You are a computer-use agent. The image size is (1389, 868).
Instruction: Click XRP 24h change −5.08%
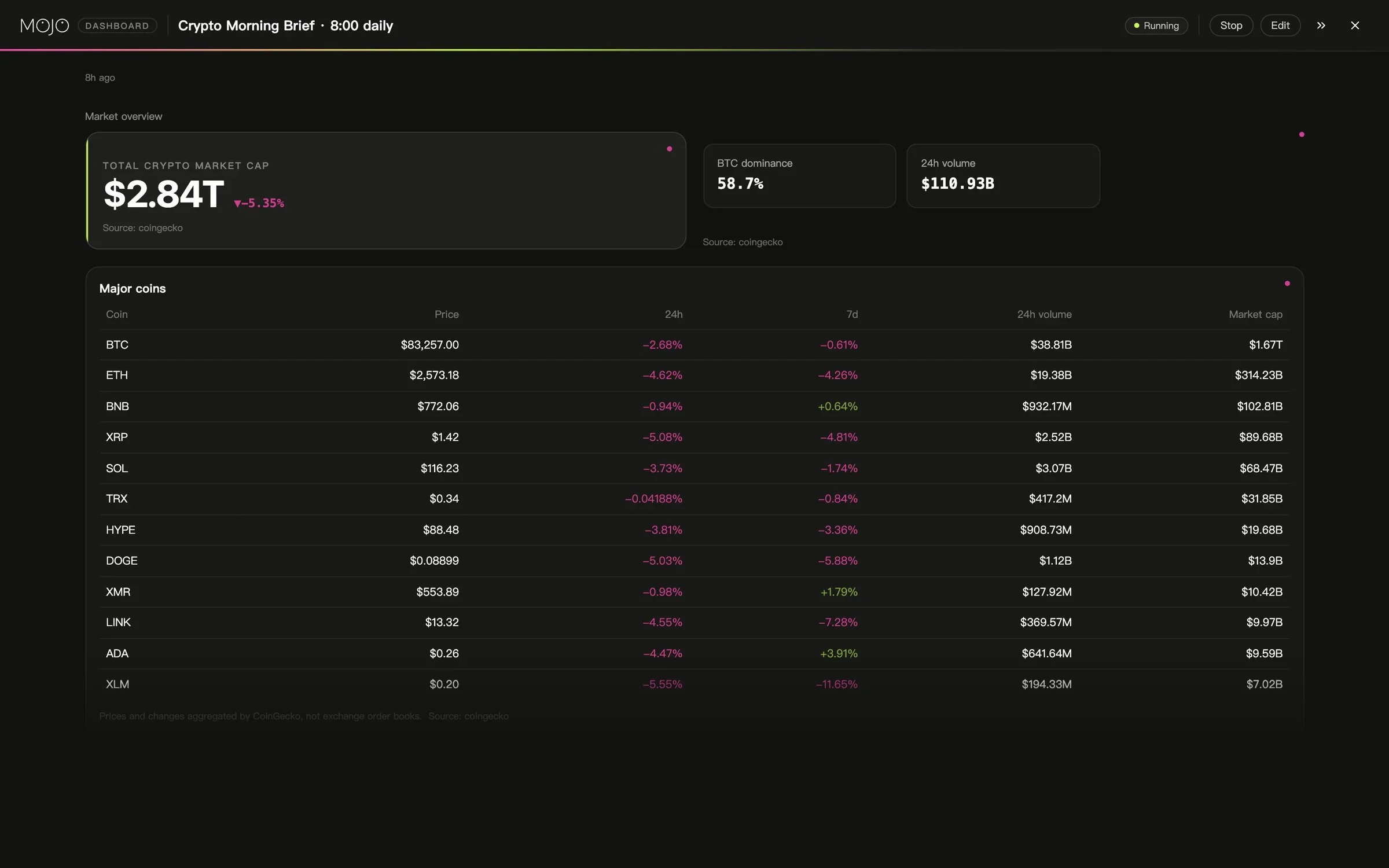[x=663, y=437]
